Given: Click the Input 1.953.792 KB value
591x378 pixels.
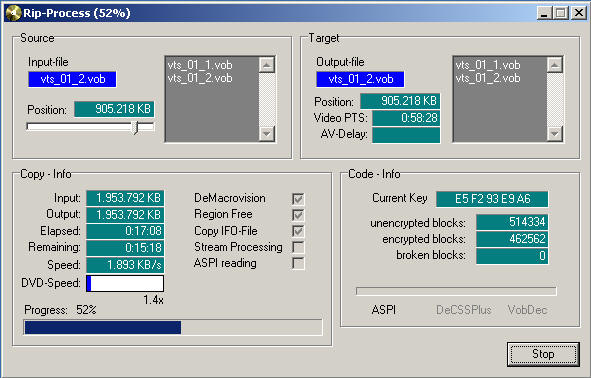Looking at the screenshot, I should point(125,198).
